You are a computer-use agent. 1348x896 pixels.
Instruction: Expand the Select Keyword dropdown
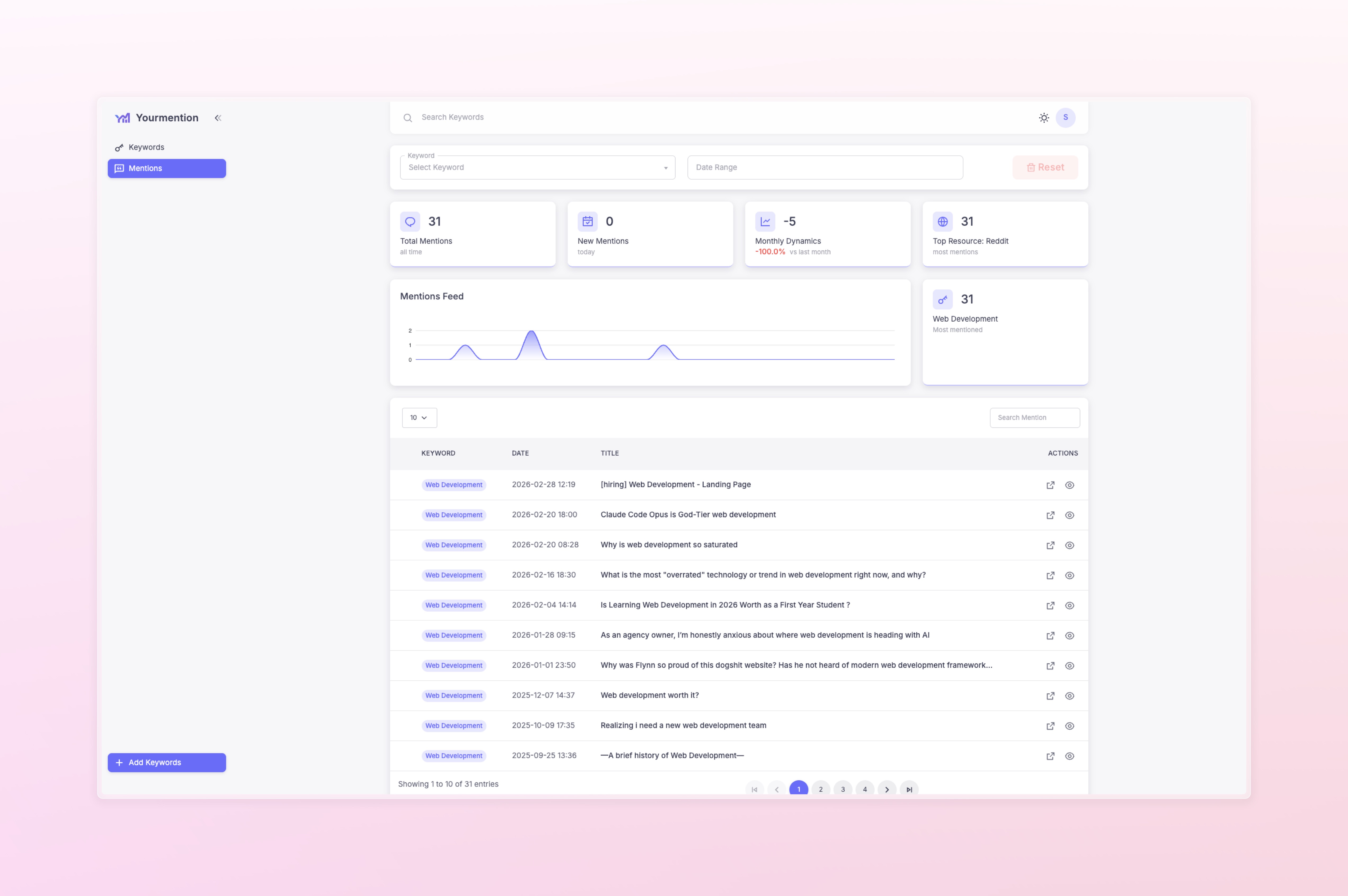click(x=537, y=167)
